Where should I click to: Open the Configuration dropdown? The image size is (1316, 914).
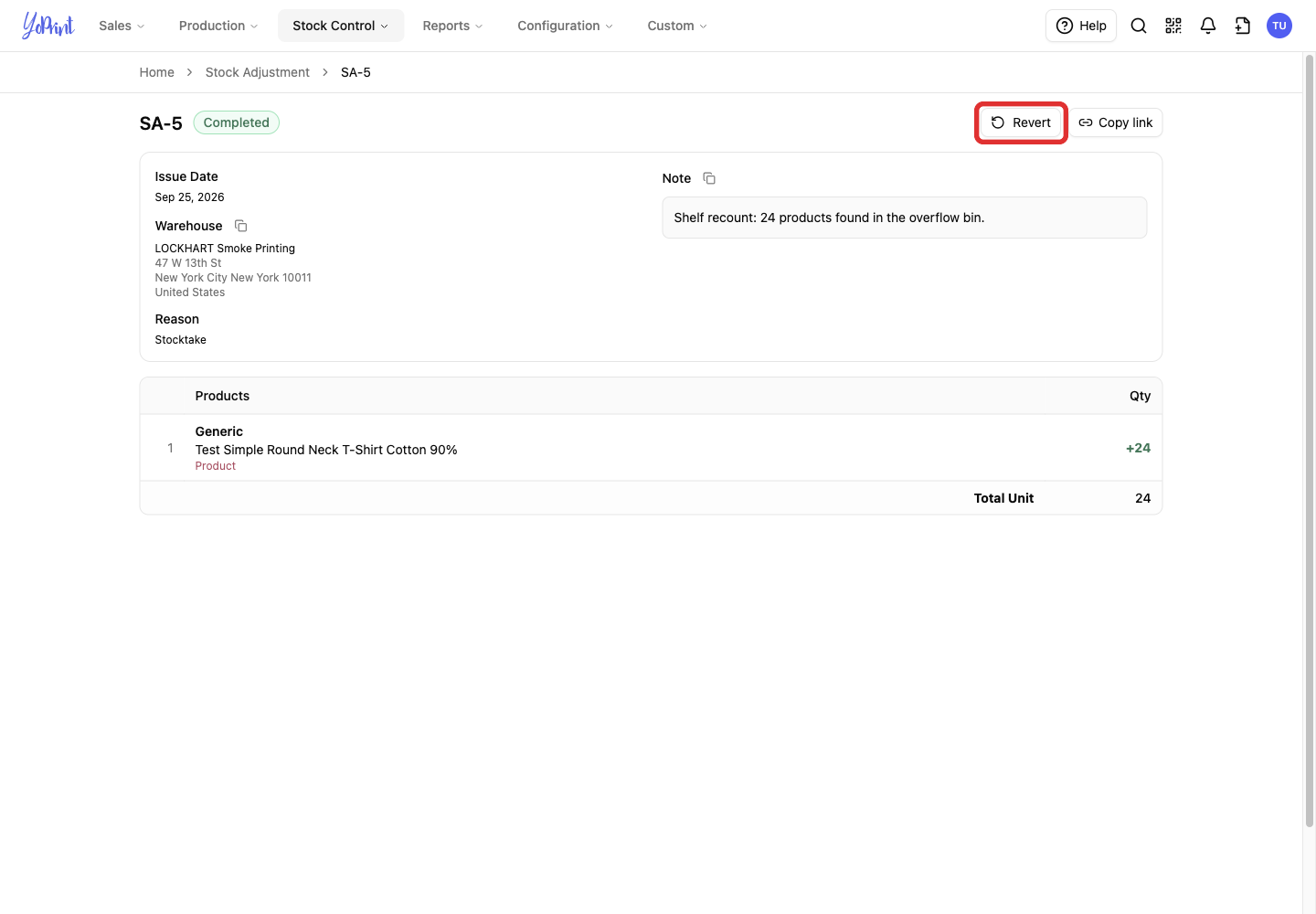[x=565, y=26]
